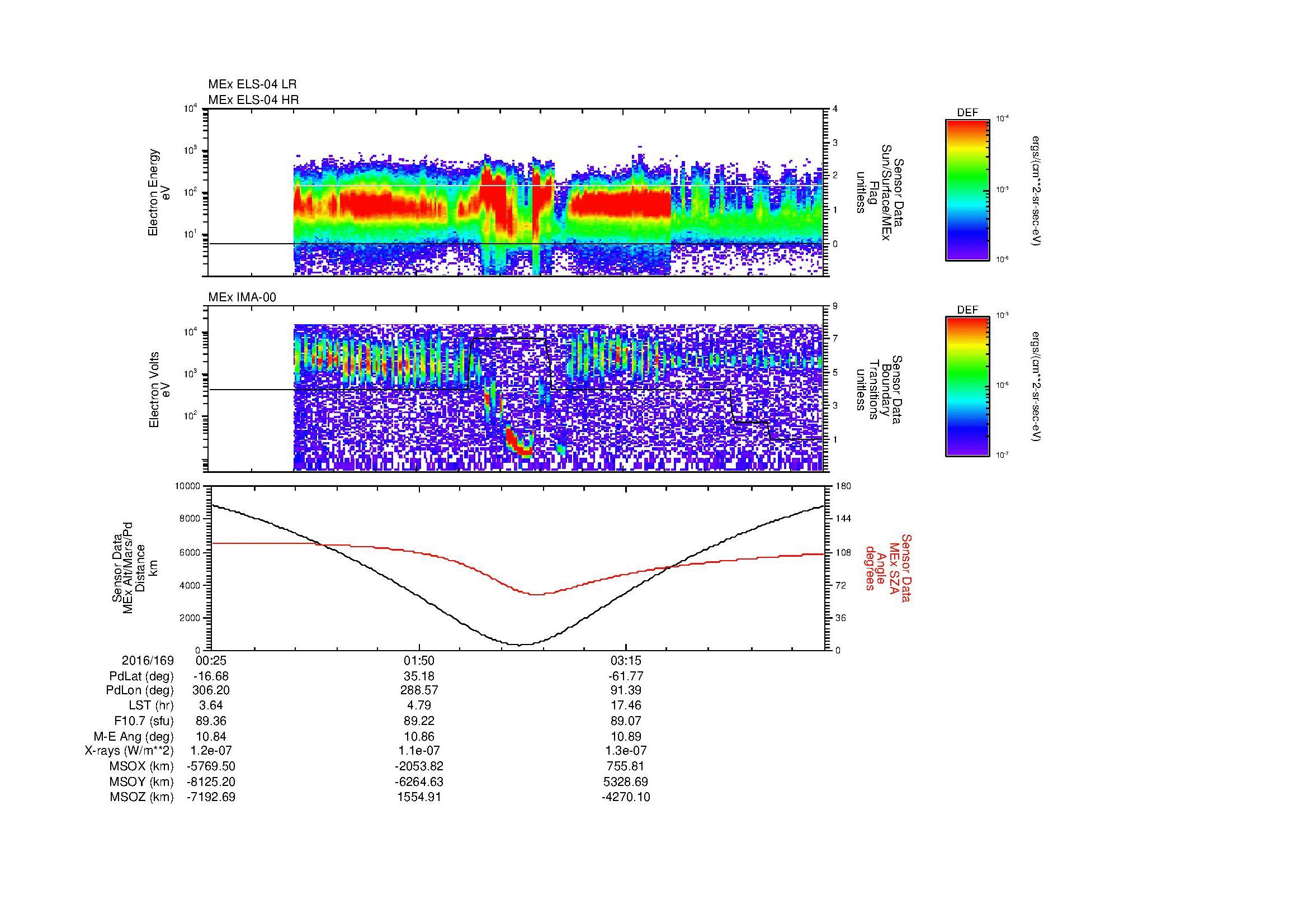
Task: Click the '03:15' time tick label
Action: click(x=626, y=660)
